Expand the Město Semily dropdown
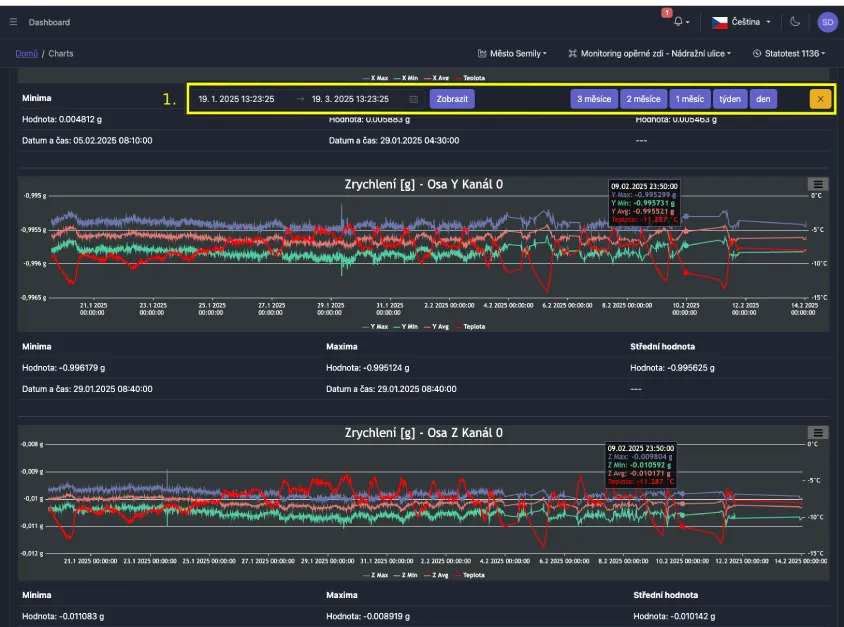The image size is (844, 627). click(512, 53)
